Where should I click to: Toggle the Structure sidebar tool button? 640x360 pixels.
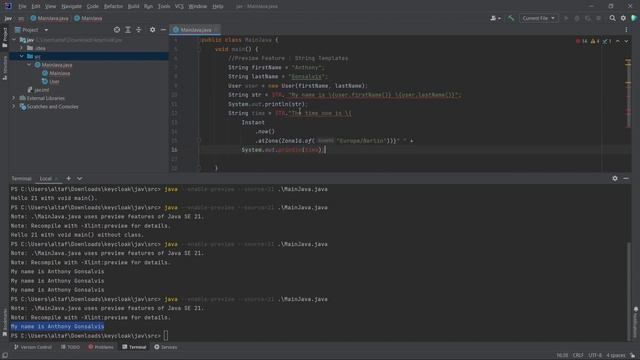click(x=5, y=67)
